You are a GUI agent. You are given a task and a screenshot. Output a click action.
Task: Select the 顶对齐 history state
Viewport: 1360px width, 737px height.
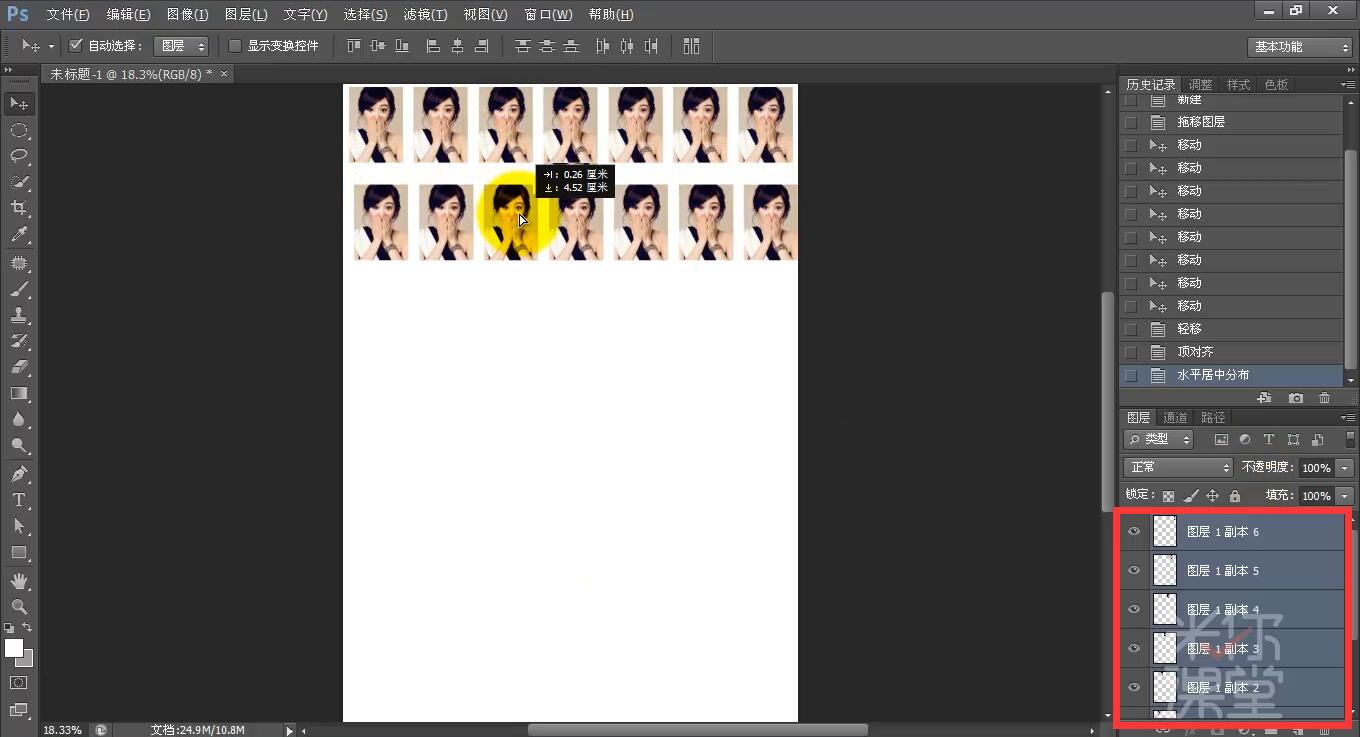(1195, 352)
